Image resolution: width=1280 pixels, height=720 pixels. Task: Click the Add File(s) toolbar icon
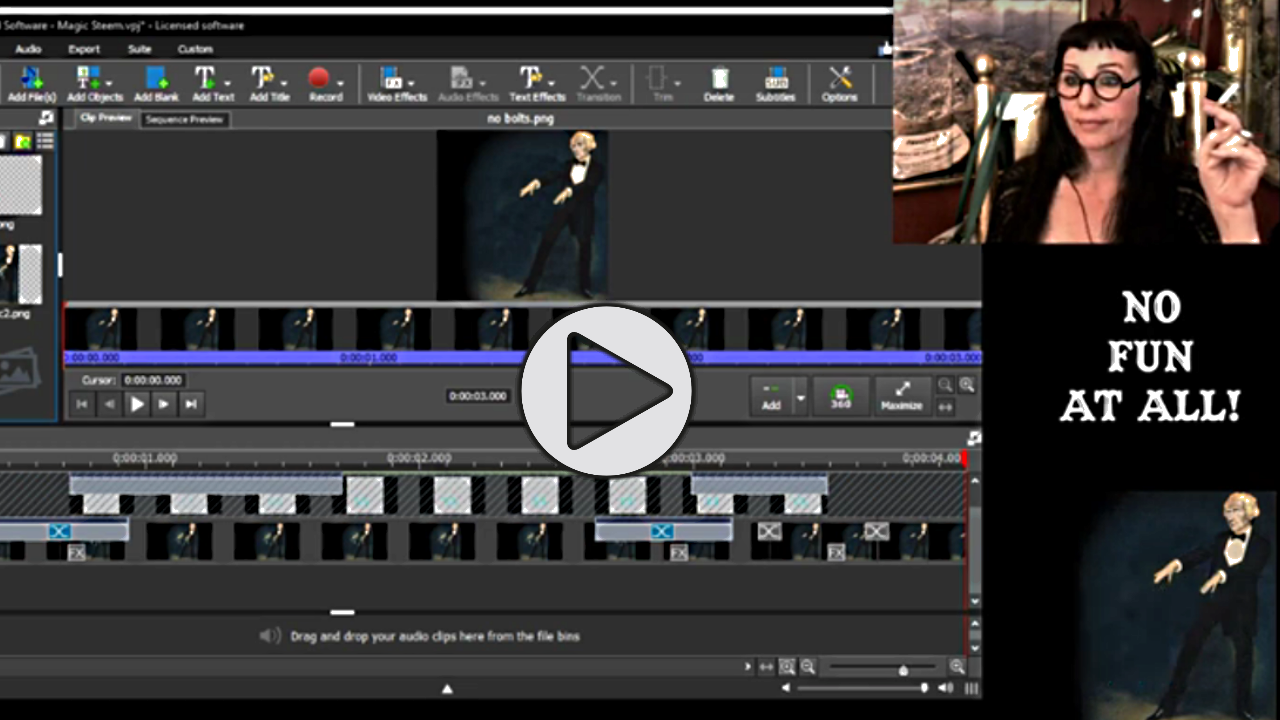tap(31, 83)
